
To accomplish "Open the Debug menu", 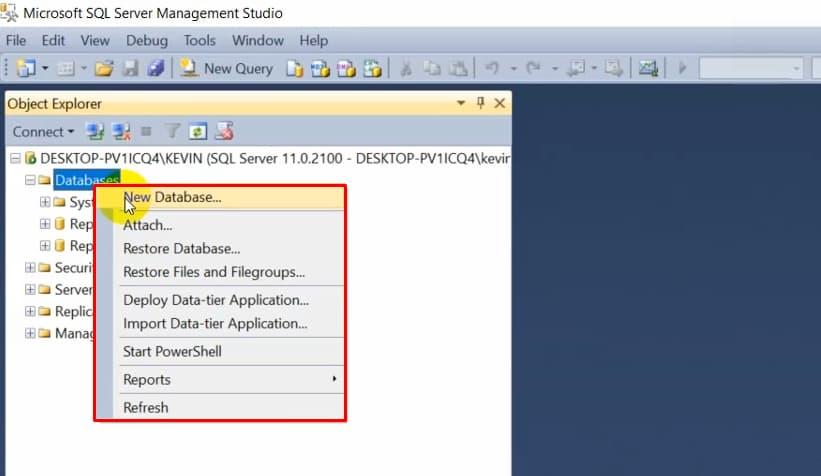I will 147,40.
